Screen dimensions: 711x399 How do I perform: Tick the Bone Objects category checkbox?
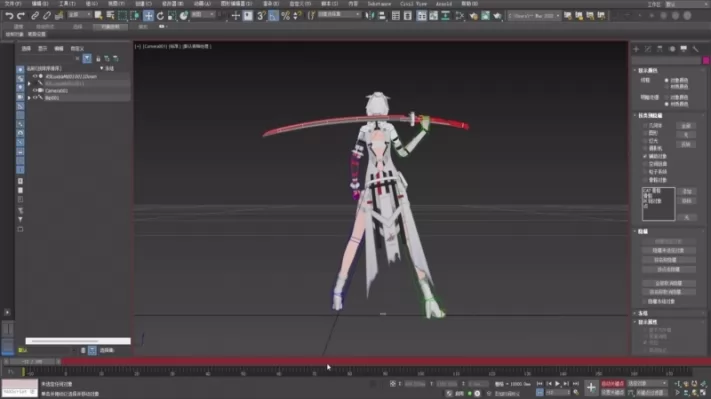[645, 180]
